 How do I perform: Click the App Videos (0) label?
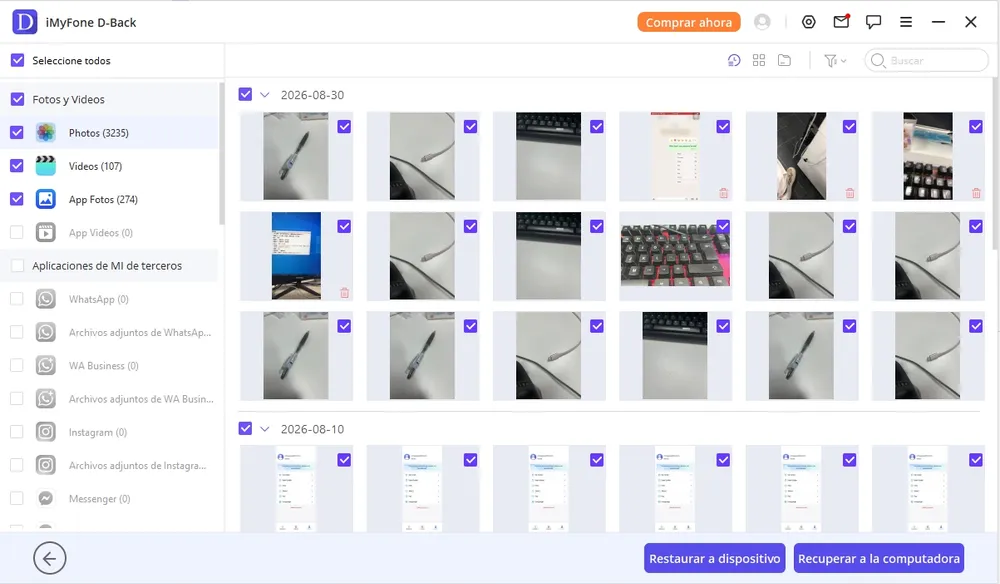click(101, 233)
